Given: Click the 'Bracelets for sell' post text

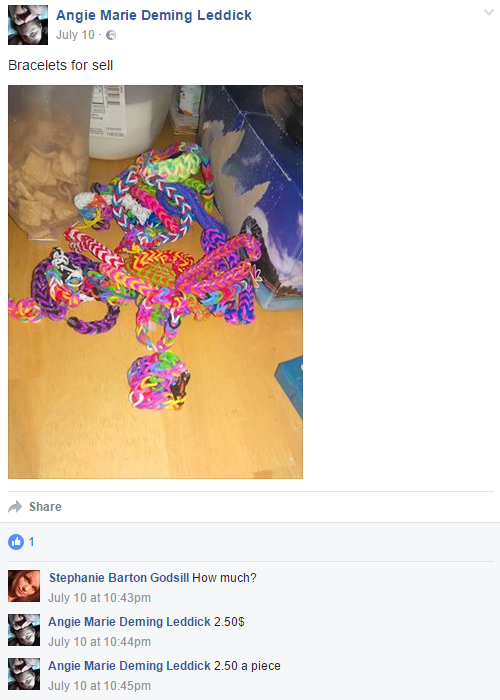Looking at the screenshot, I should tap(61, 65).
